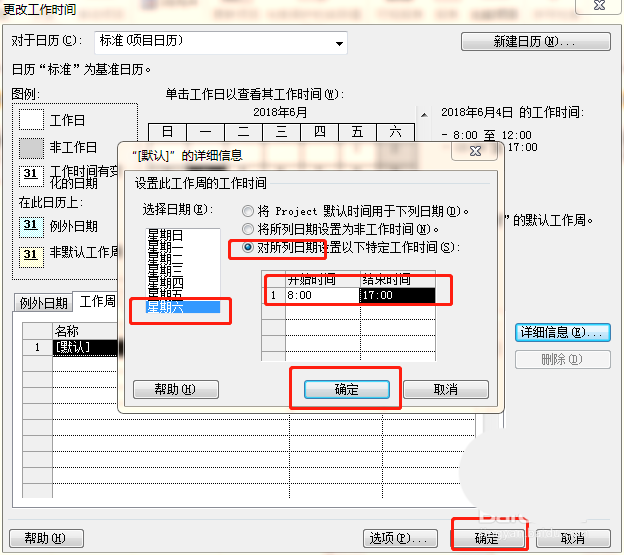Click the 非默认工作周 legend icon
Viewport: 624px width, 555px height.
tap(31, 253)
